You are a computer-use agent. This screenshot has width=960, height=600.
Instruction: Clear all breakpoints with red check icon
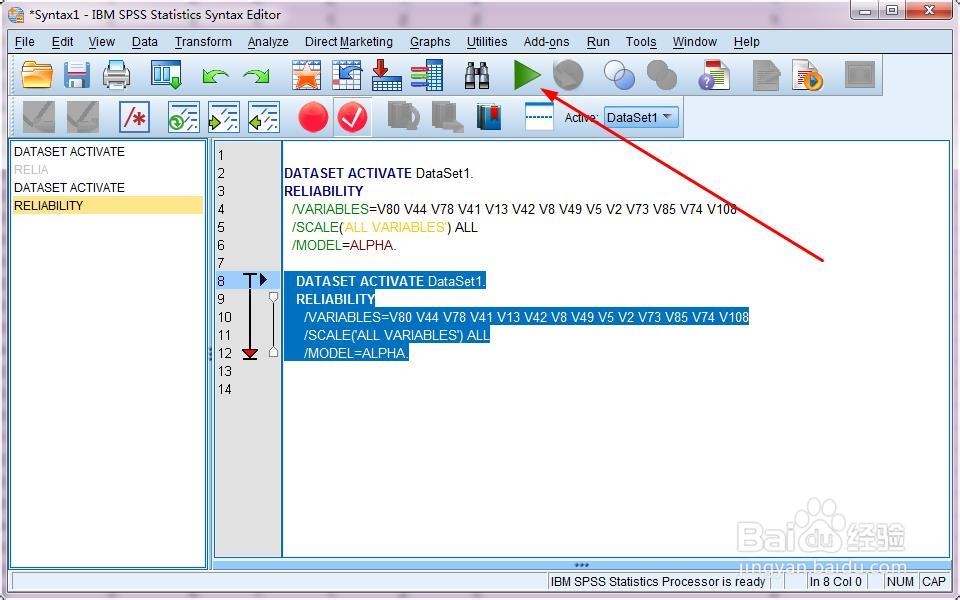(353, 117)
